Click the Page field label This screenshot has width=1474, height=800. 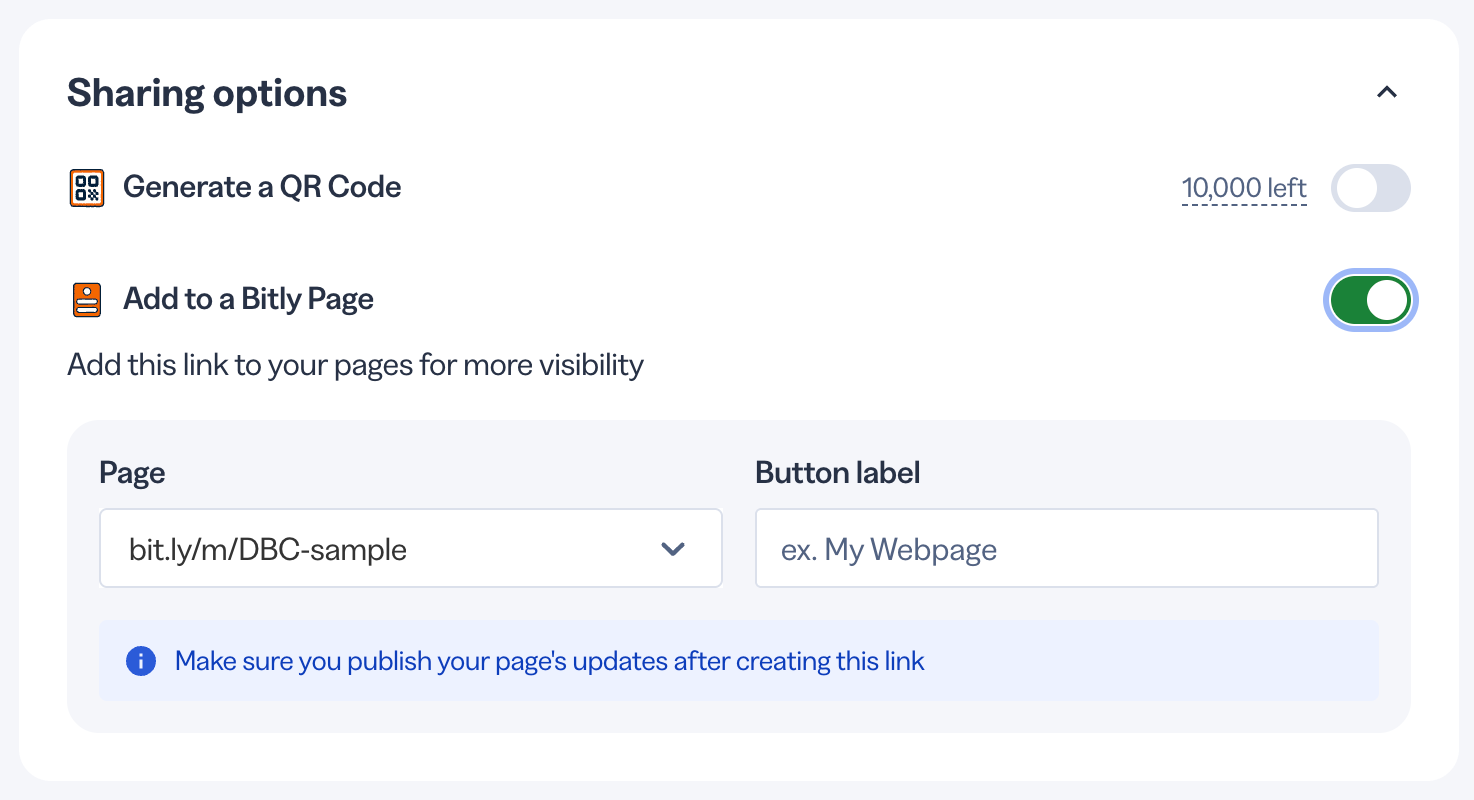[132, 472]
